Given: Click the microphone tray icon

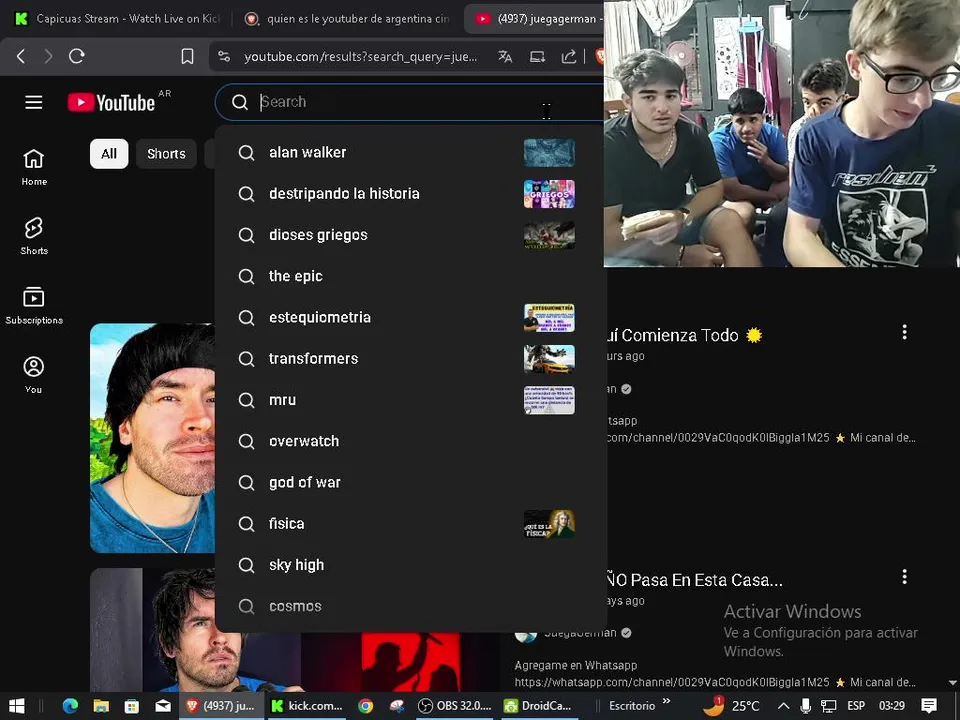Looking at the screenshot, I should point(806,706).
